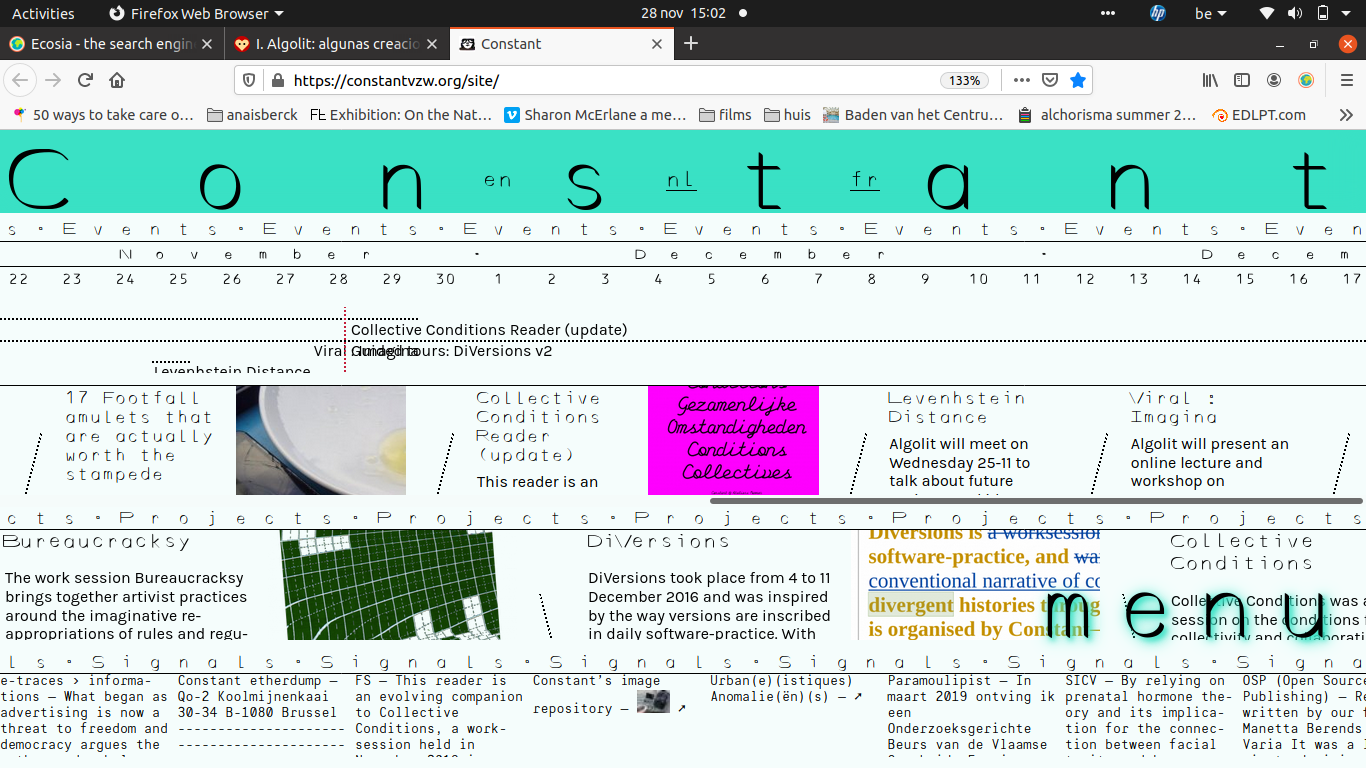
Task: Click the plate photo thumbnail
Action: click(x=321, y=440)
